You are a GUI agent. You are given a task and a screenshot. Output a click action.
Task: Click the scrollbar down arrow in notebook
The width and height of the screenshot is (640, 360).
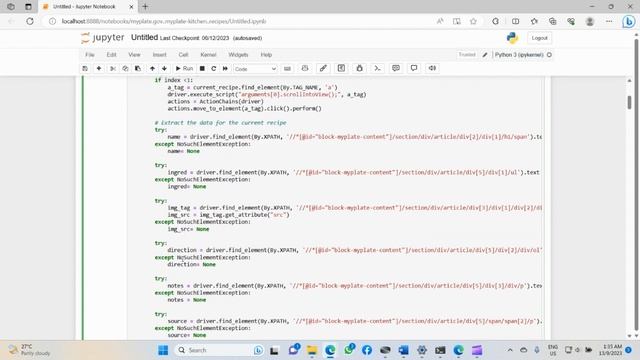click(x=629, y=336)
